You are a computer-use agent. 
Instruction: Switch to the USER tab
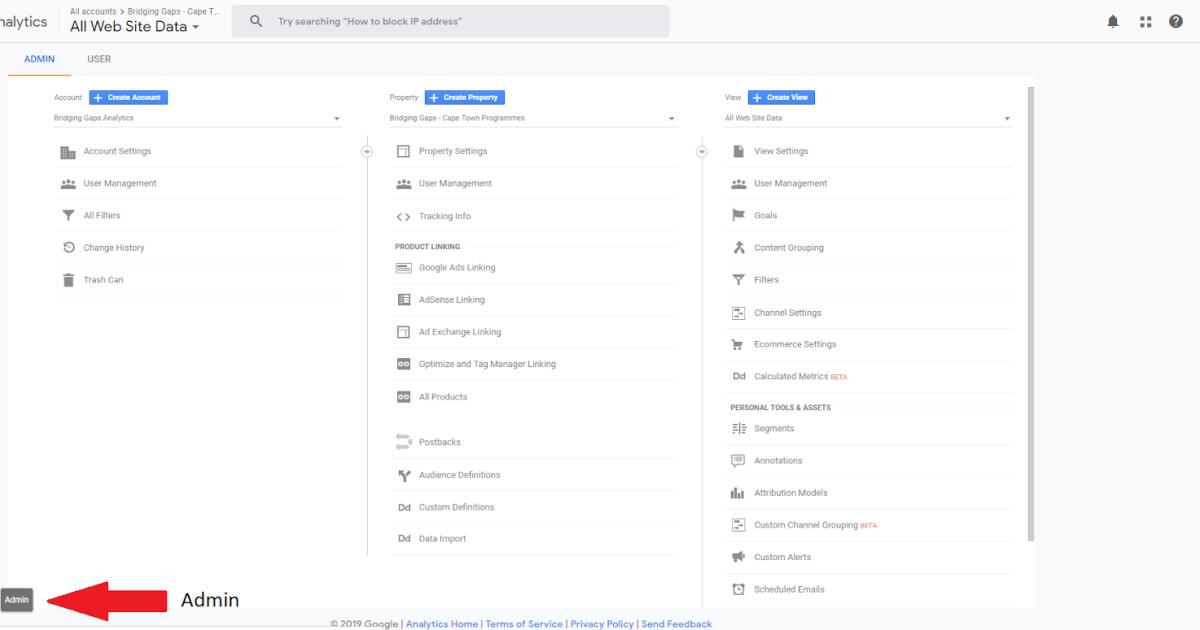coord(99,59)
